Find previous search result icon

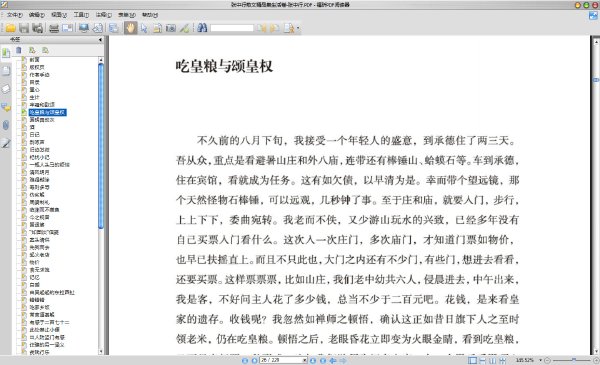[x=261, y=28]
